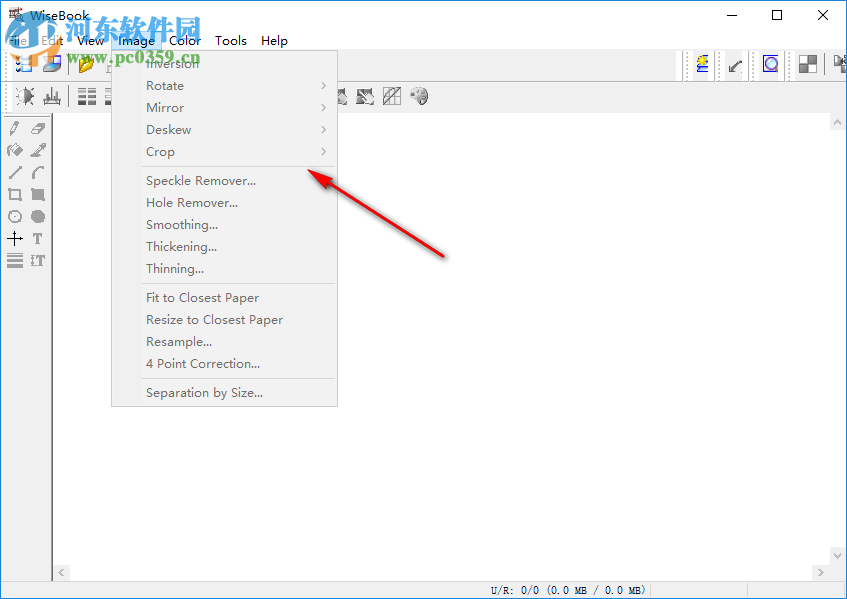Select the outlined Rectangle tool
Image resolution: width=847 pixels, height=599 pixels.
pos(15,194)
